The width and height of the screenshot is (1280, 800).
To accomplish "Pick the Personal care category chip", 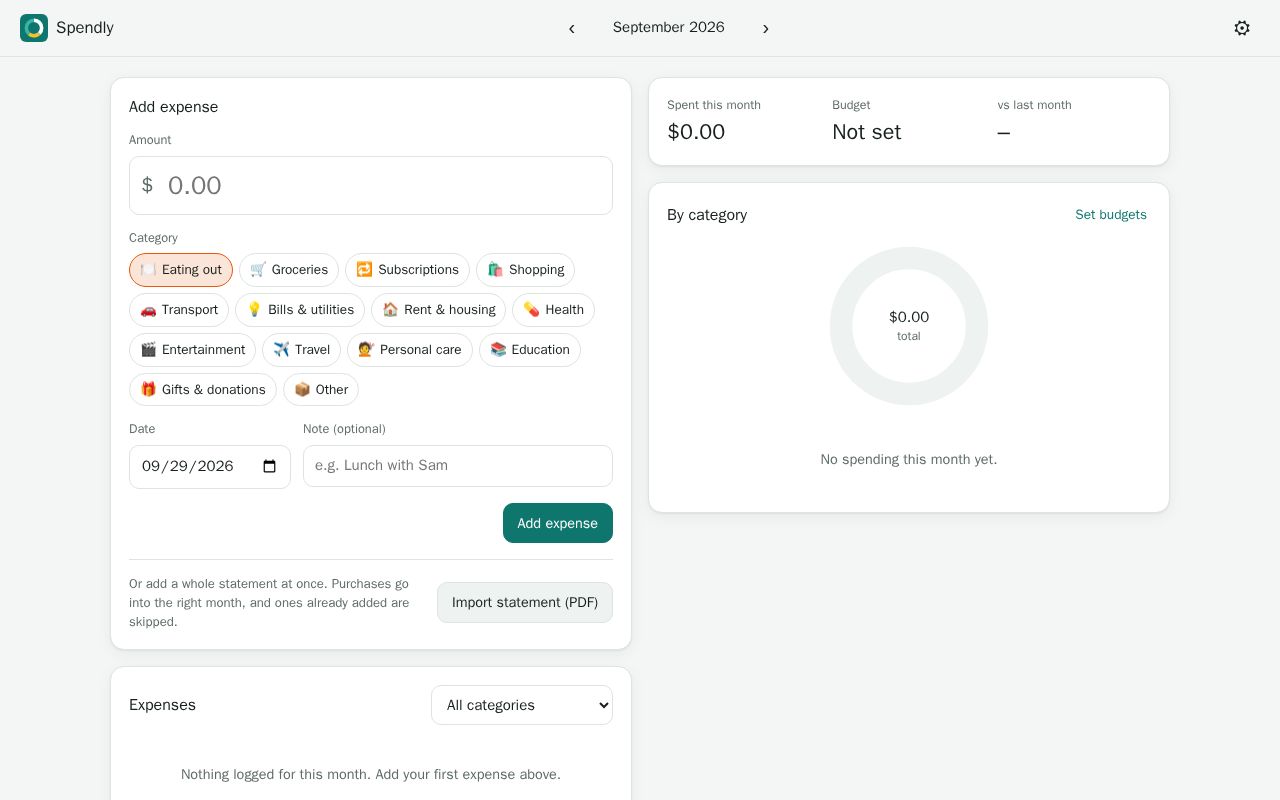I will click(410, 350).
